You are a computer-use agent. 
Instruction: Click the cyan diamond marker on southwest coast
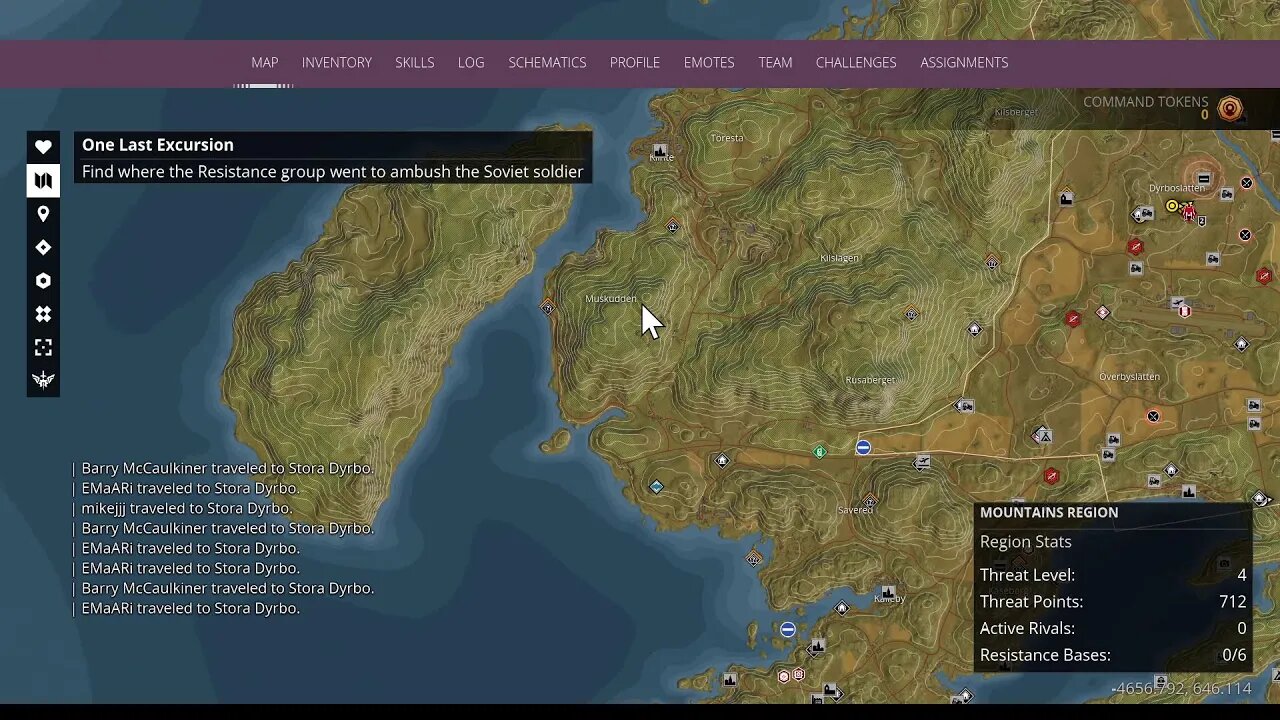point(656,487)
